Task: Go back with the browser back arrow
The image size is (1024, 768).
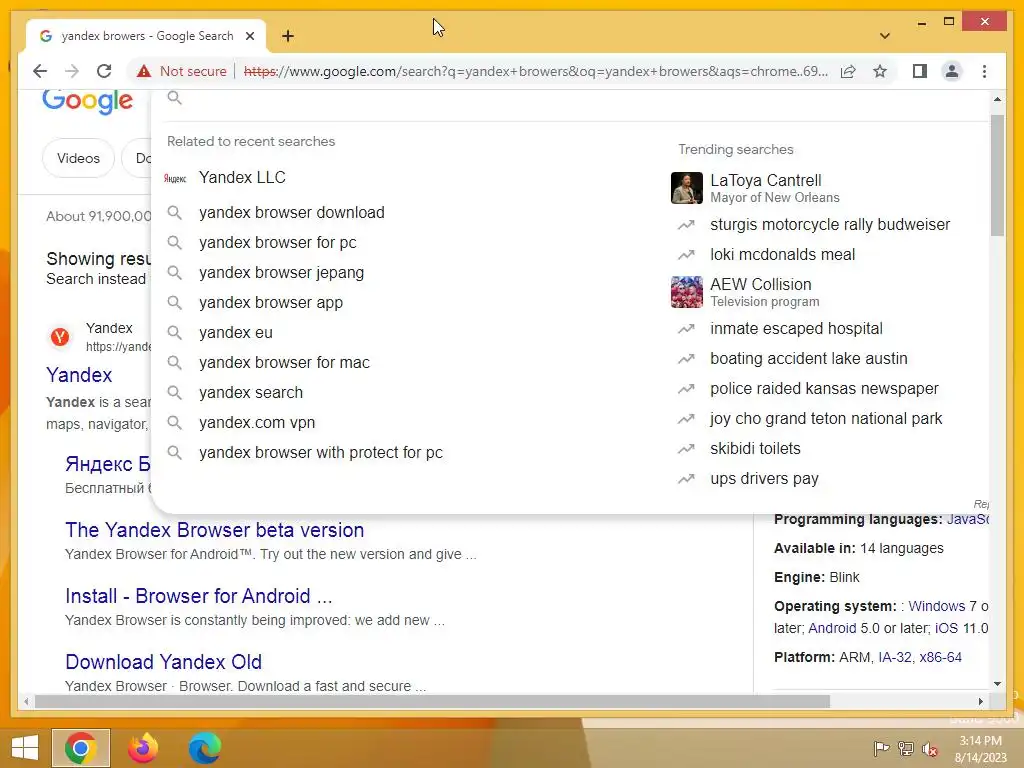Action: coord(40,71)
